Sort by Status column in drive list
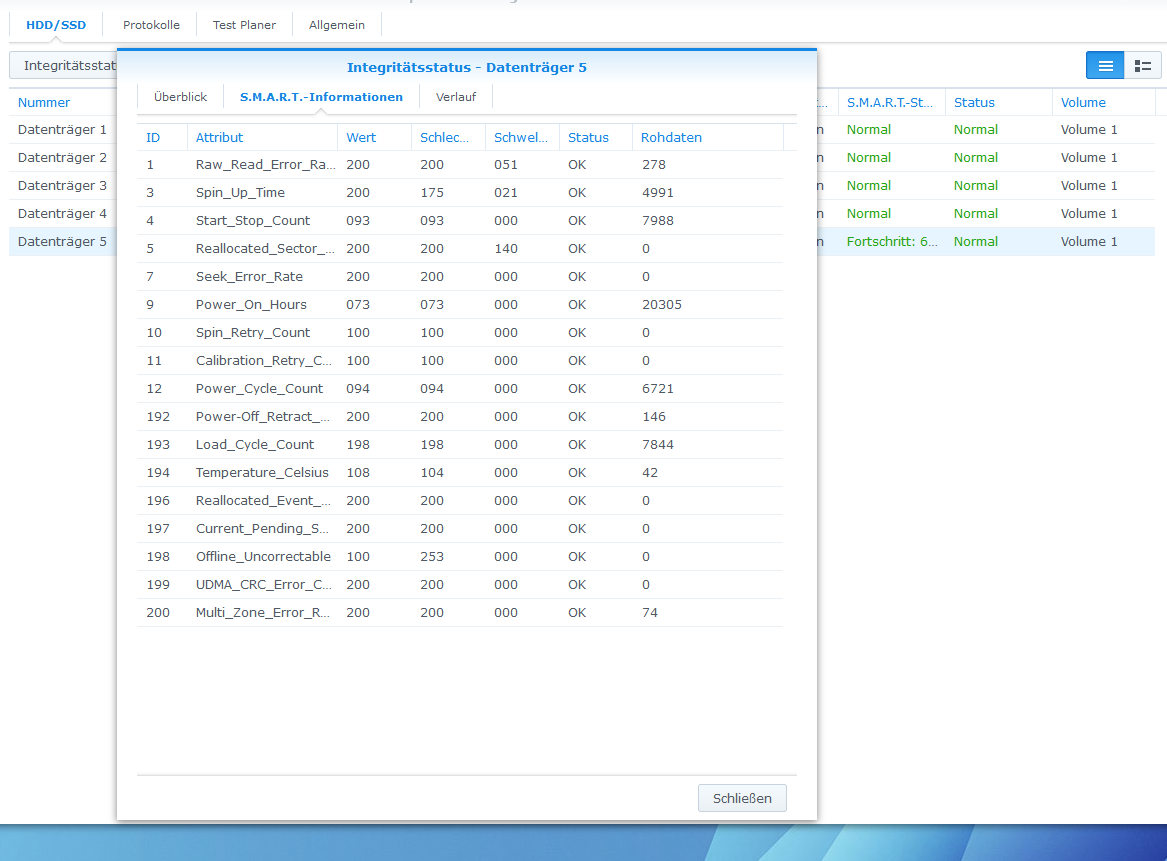This screenshot has height=861, width=1167. [998, 102]
